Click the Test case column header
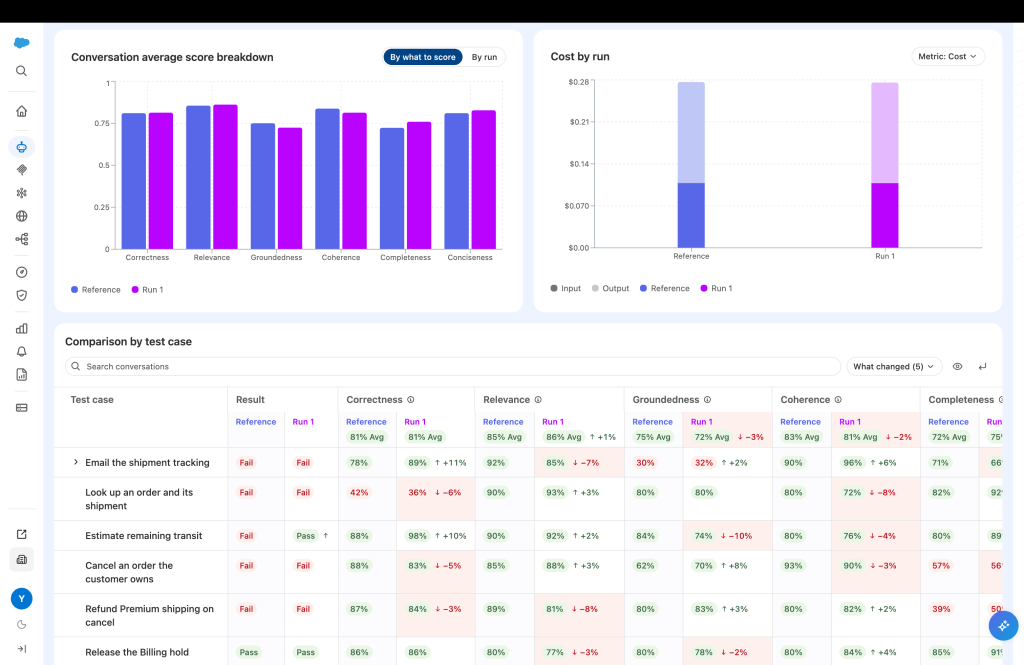This screenshot has width=1024, height=665. (x=92, y=400)
